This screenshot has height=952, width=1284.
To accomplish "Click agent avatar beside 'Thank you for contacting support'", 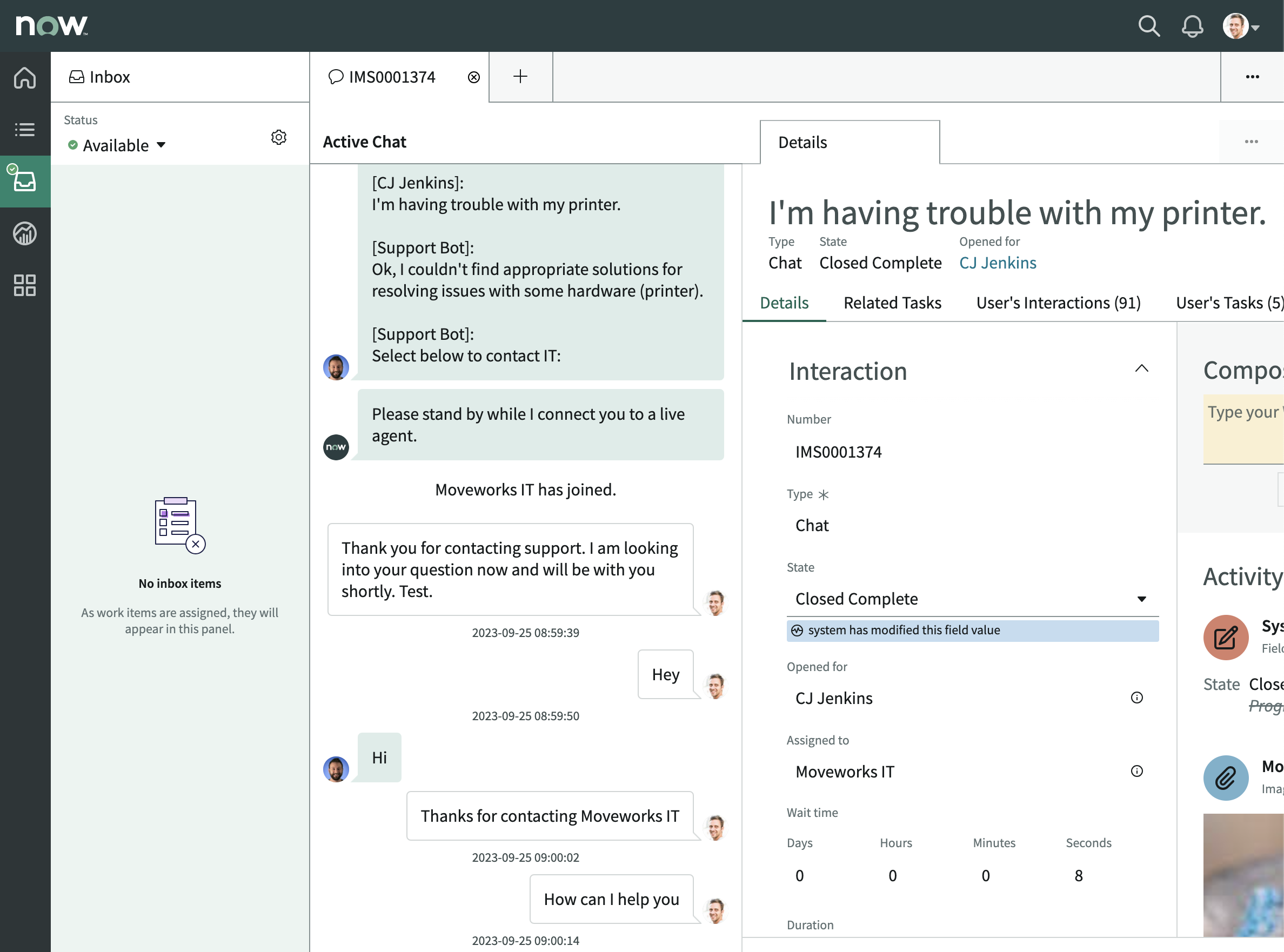I will [x=715, y=604].
